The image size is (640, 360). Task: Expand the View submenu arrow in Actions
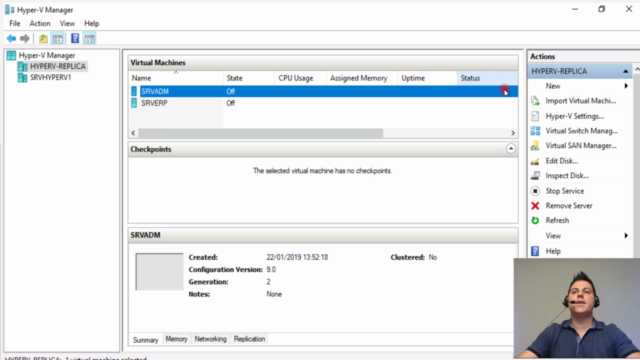[626, 236]
